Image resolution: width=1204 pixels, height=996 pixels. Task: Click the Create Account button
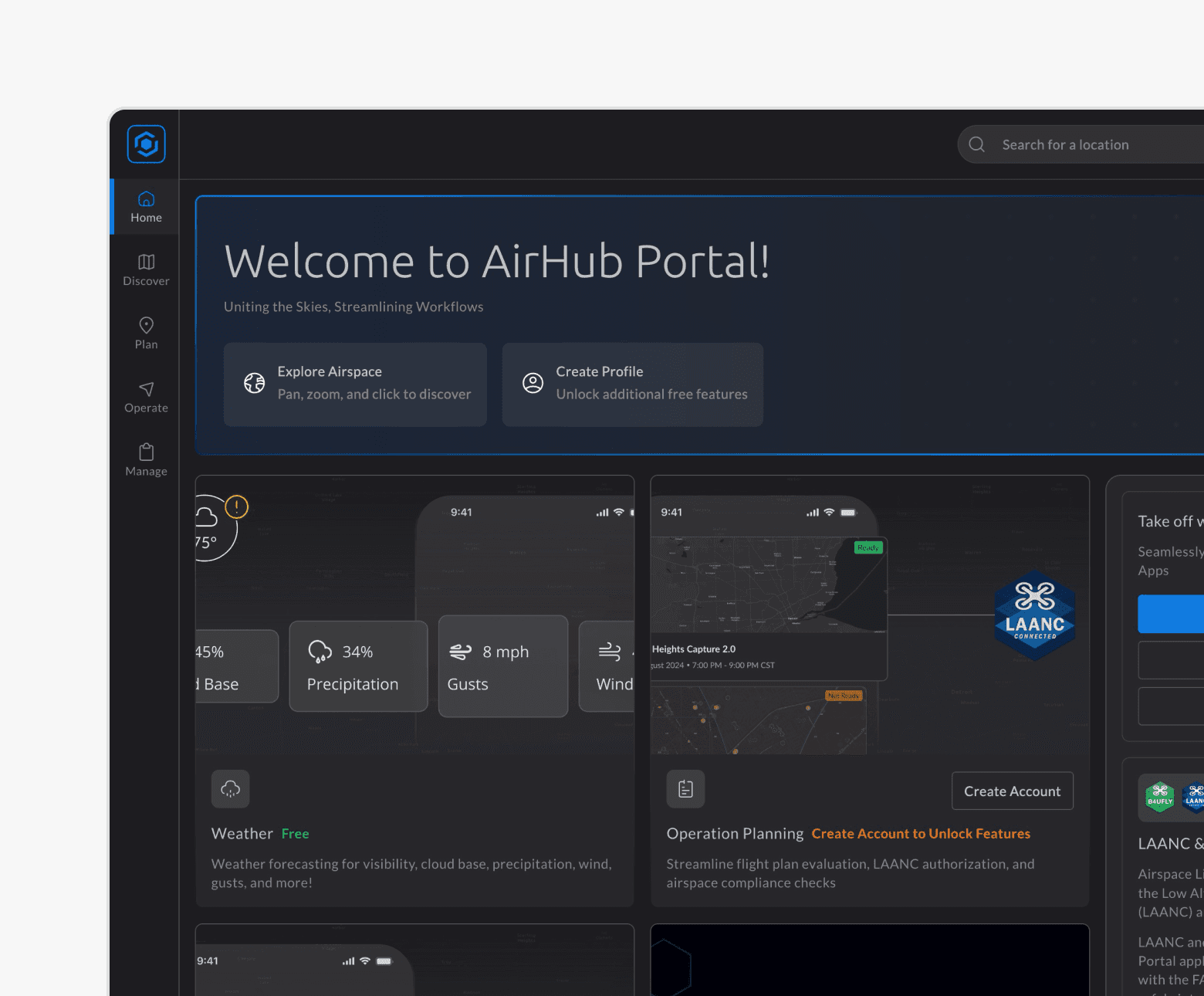coord(1013,791)
